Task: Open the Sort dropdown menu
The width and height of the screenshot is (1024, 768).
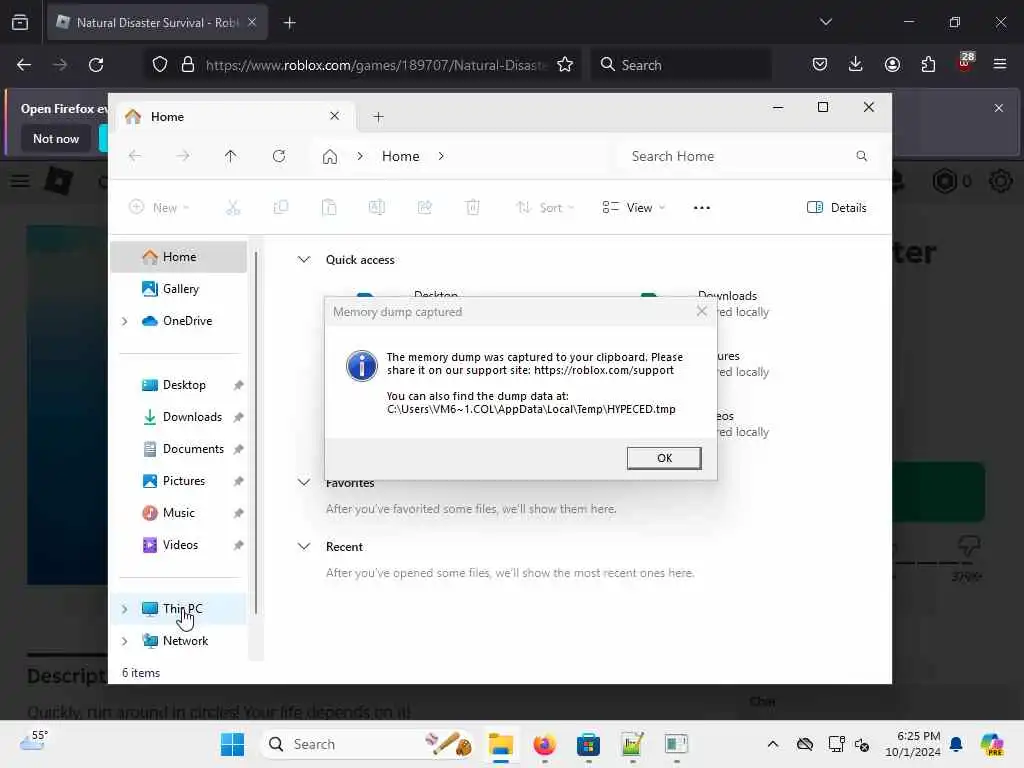Action: 545,208
